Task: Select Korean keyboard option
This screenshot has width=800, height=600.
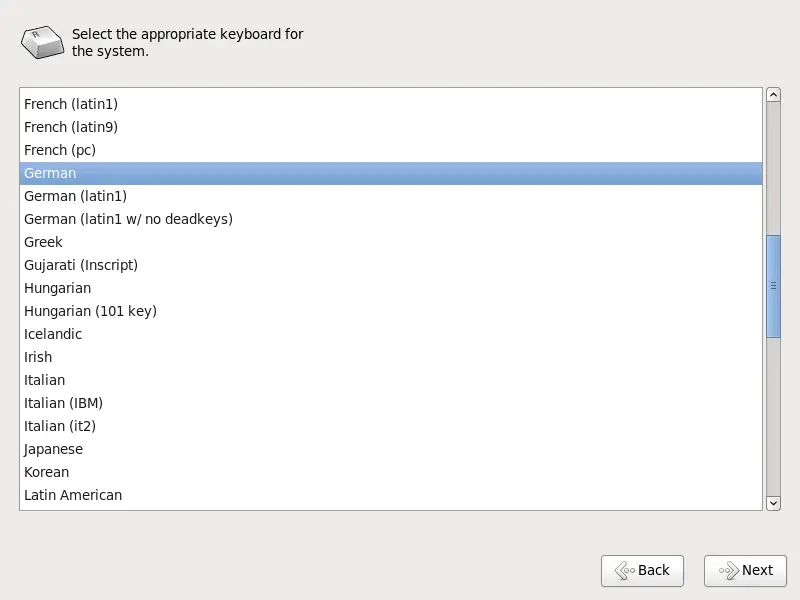Action: [x=391, y=472]
